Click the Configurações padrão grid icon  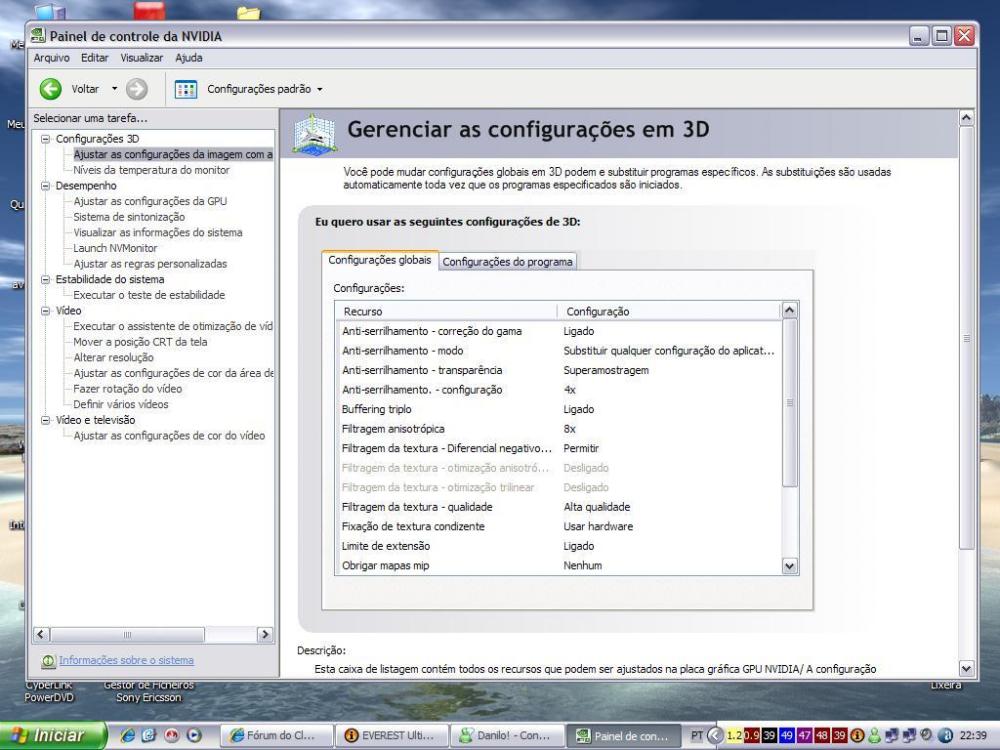(x=187, y=89)
